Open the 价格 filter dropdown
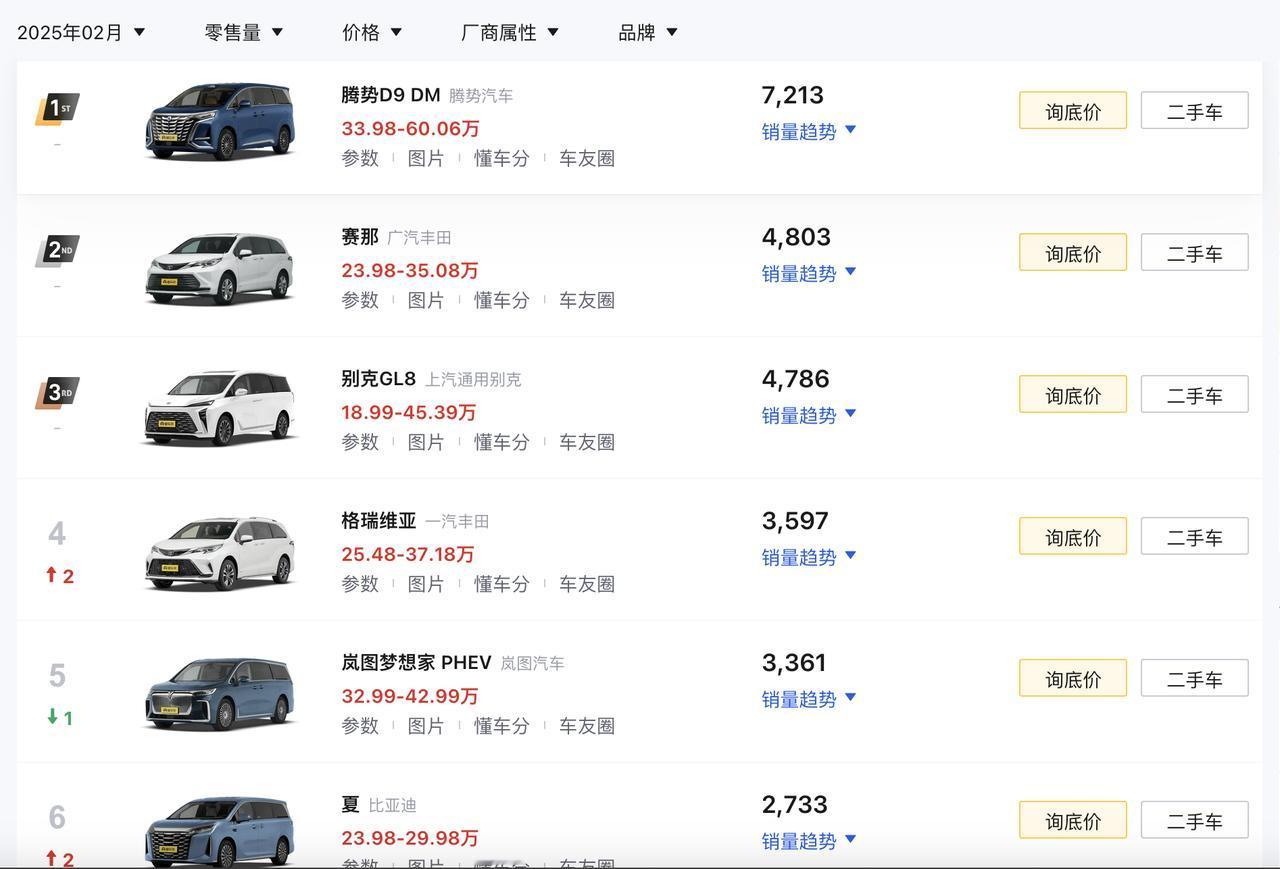The image size is (1280, 869). 372,32
